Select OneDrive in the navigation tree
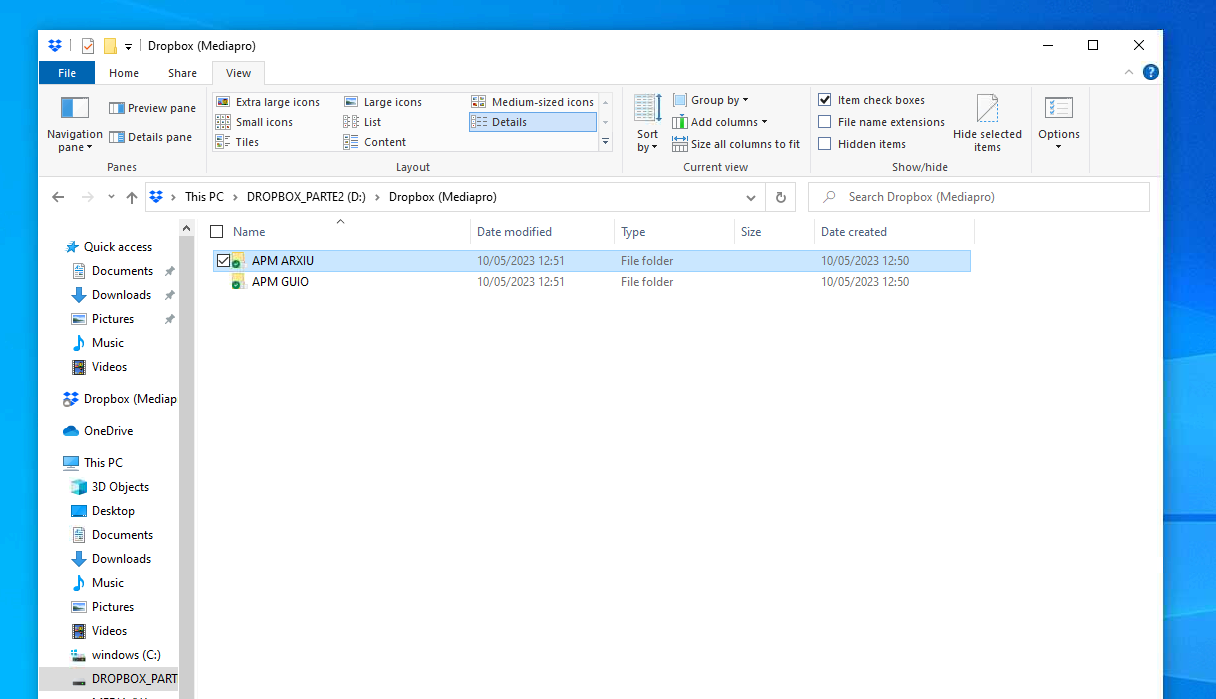The width and height of the screenshot is (1216, 699). coord(108,431)
